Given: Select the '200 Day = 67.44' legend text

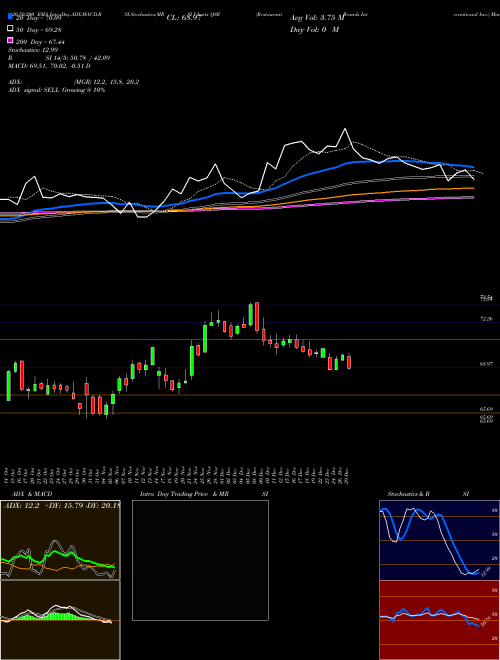Looking at the screenshot, I should (x=40, y=42).
